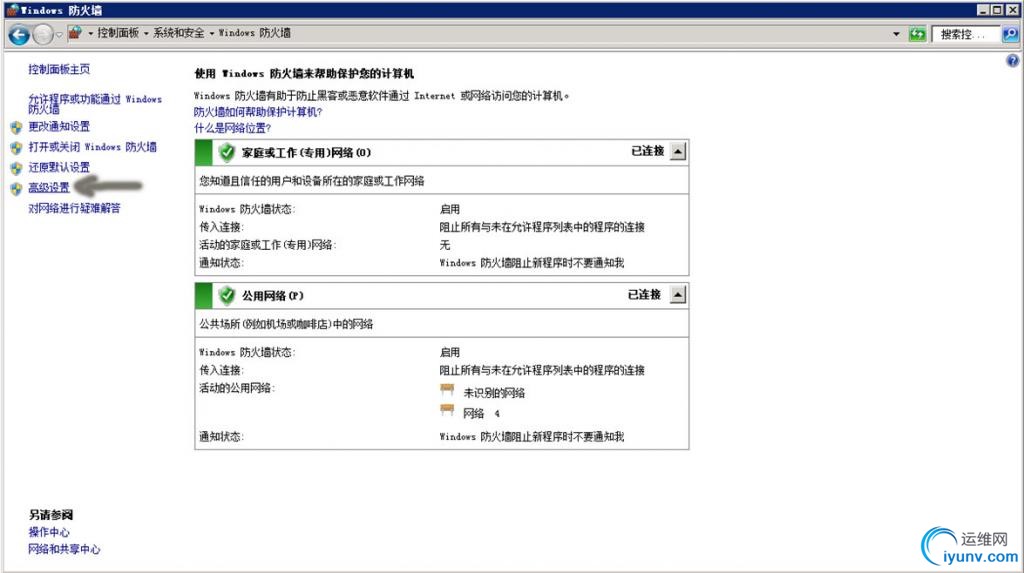Click shield icon beside 高级设置

click(x=16, y=189)
